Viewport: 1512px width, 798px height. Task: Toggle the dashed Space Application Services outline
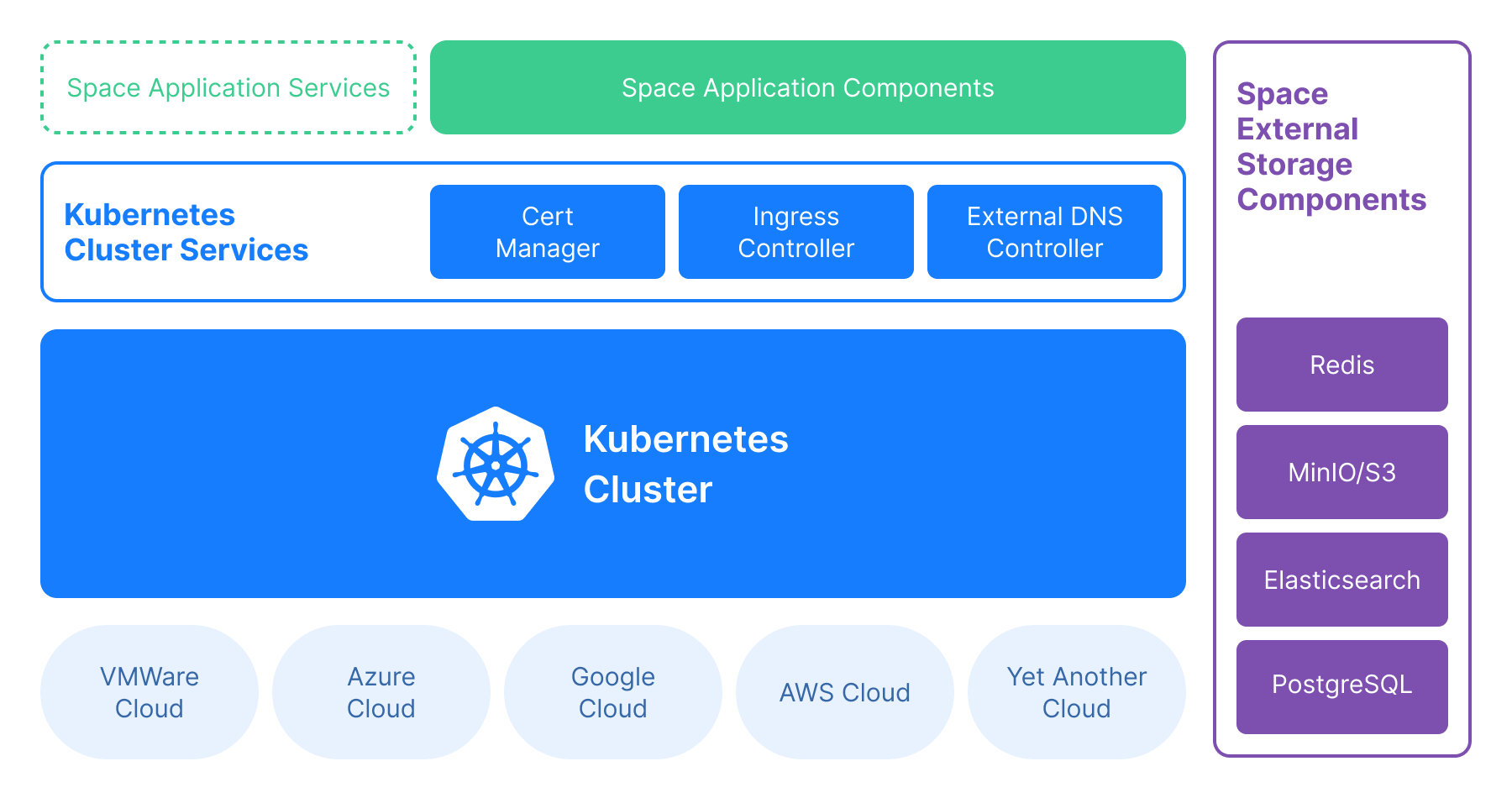pyautogui.click(x=228, y=87)
